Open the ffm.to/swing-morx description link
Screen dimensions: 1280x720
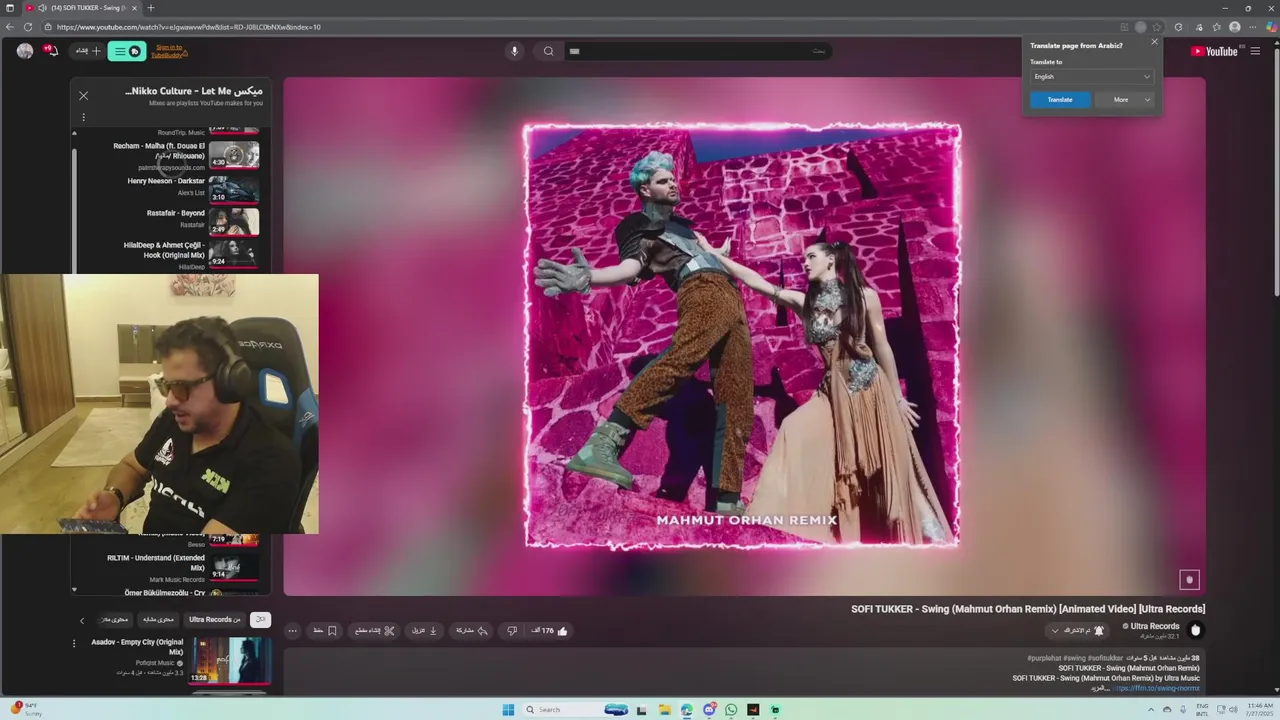pos(1157,689)
